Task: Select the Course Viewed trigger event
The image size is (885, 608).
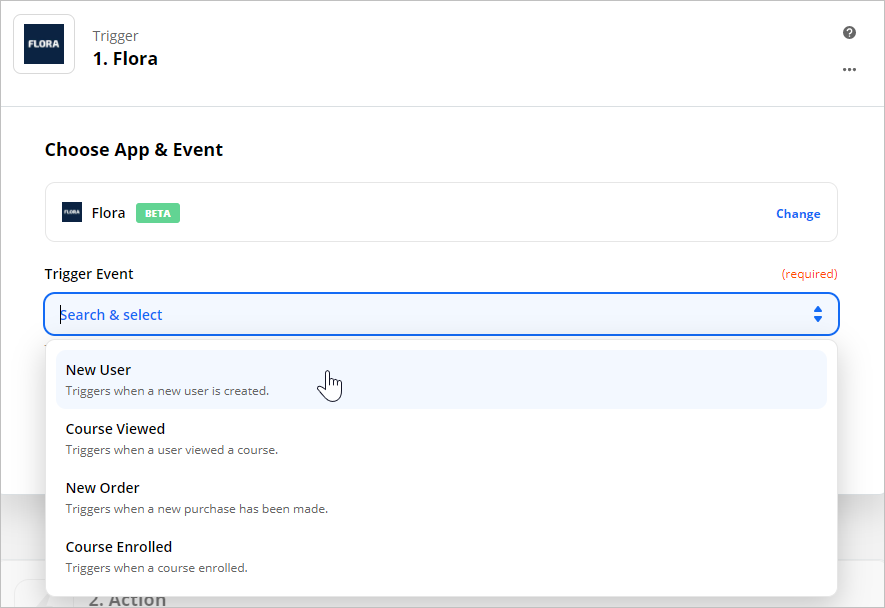Action: [441, 439]
